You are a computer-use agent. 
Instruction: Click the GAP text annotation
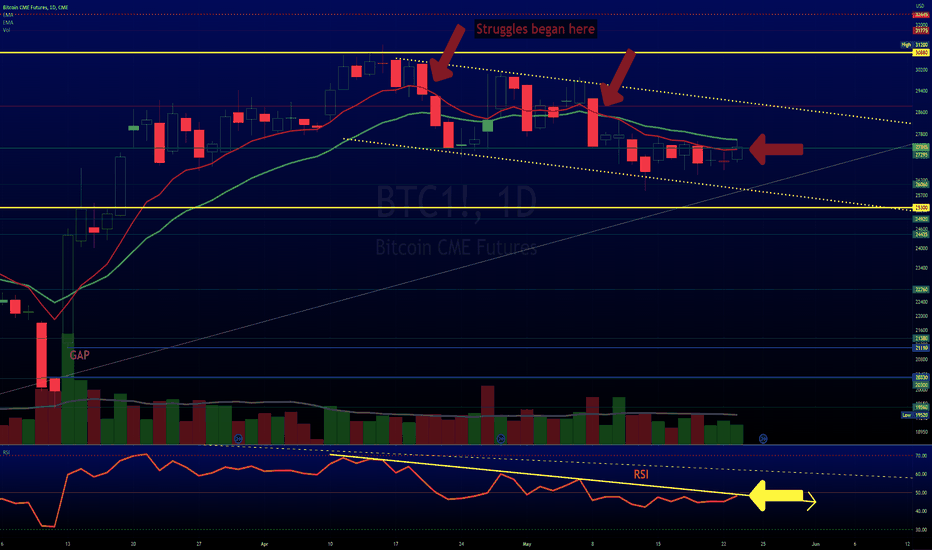tap(80, 355)
